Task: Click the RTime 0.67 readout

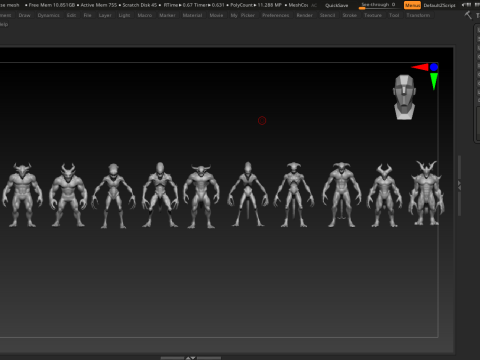Action: [178, 5]
